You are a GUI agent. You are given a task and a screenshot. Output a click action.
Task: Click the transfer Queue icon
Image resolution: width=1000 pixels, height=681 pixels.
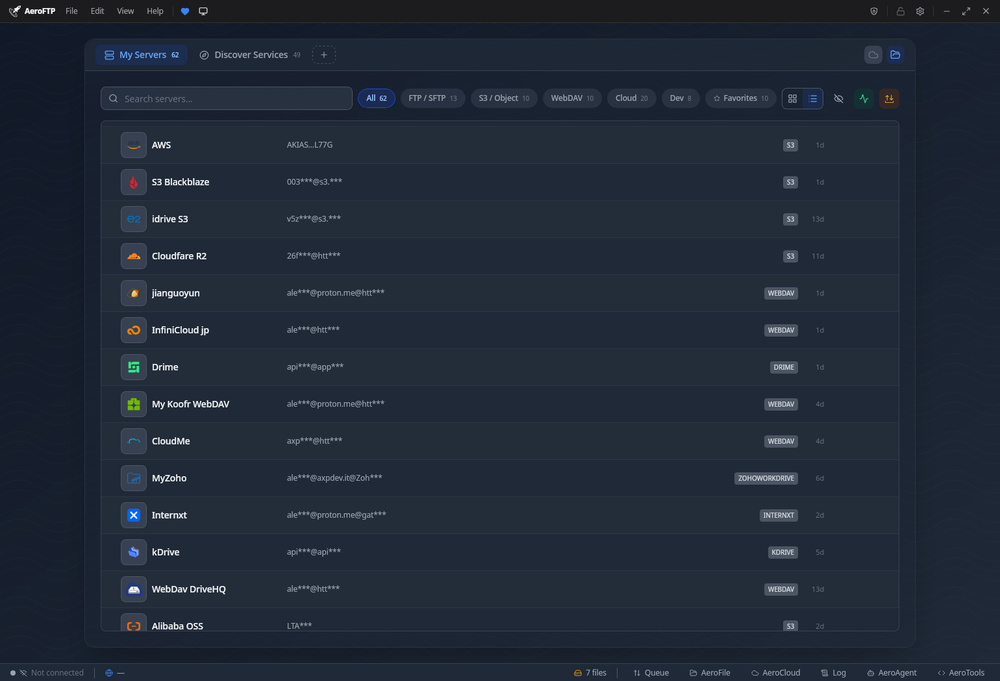point(651,672)
